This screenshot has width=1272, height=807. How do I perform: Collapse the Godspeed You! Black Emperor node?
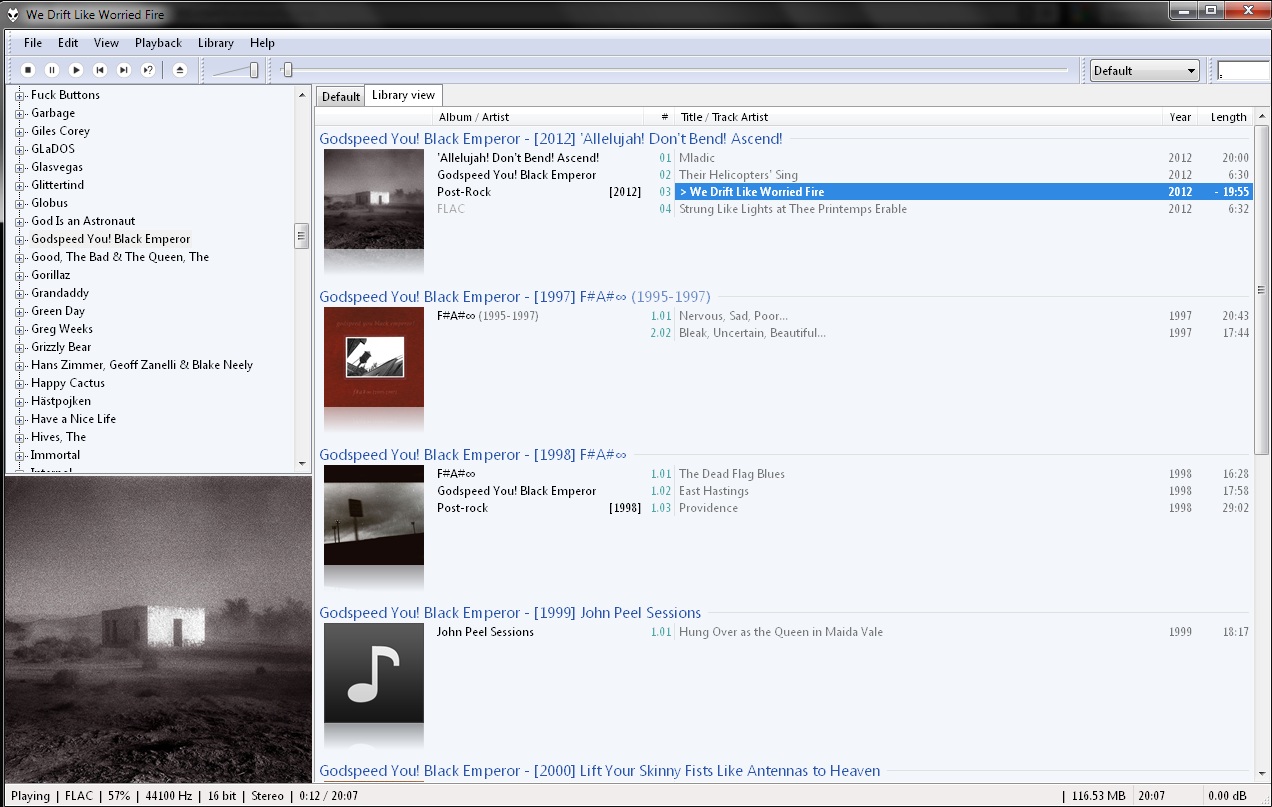[22, 239]
